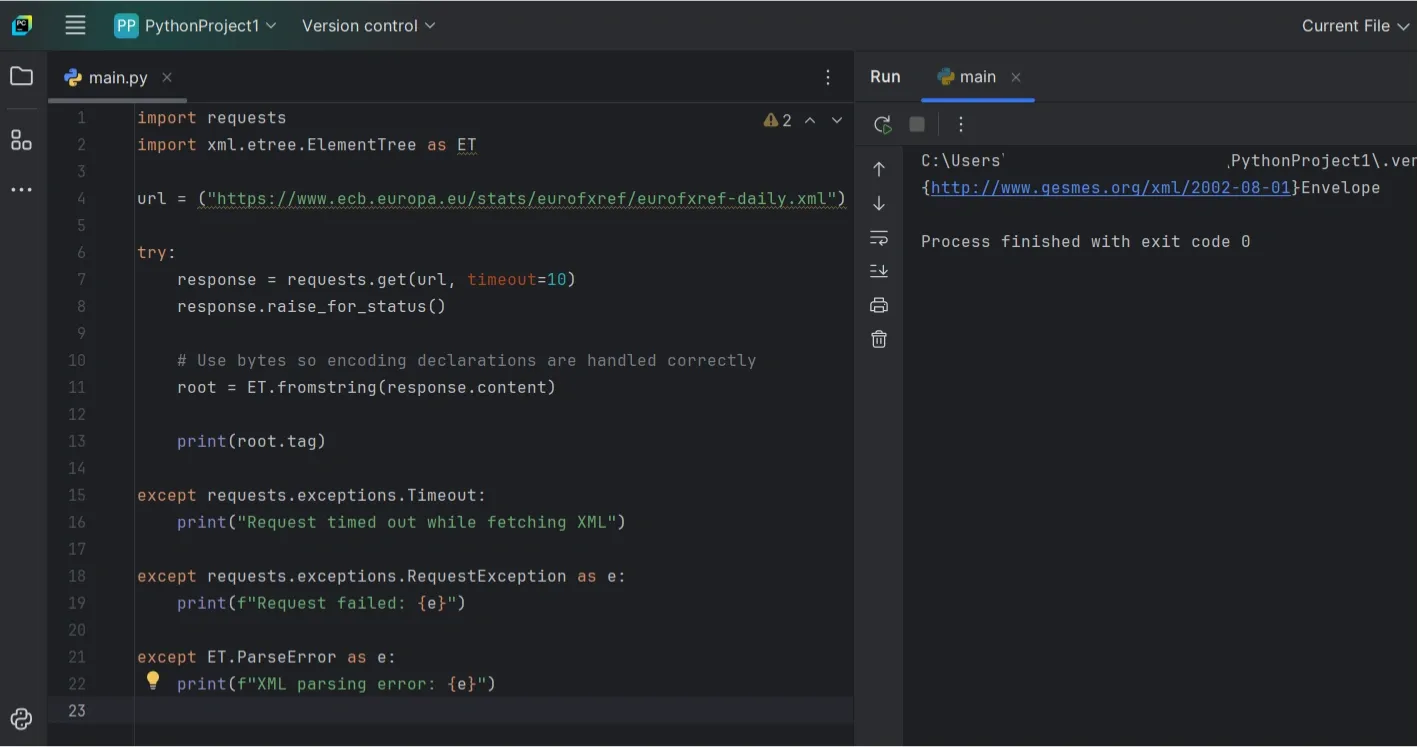Toggle soft-wrap in the Run console
Screen dimensions: 1418x747
(878, 237)
